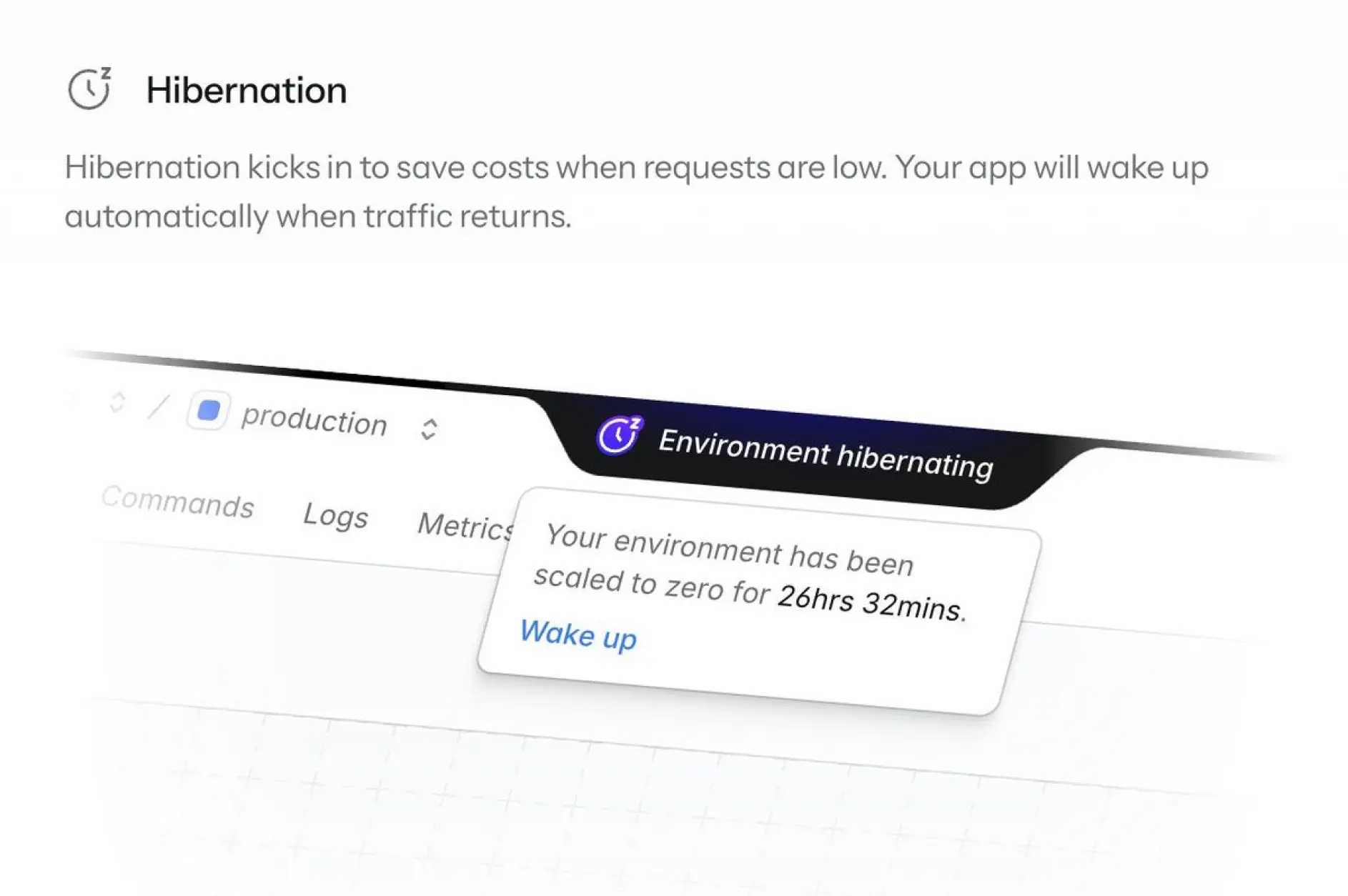Screen dimensions: 1348x896
Task: Click the slash breadcrumb separator
Action: (158, 407)
